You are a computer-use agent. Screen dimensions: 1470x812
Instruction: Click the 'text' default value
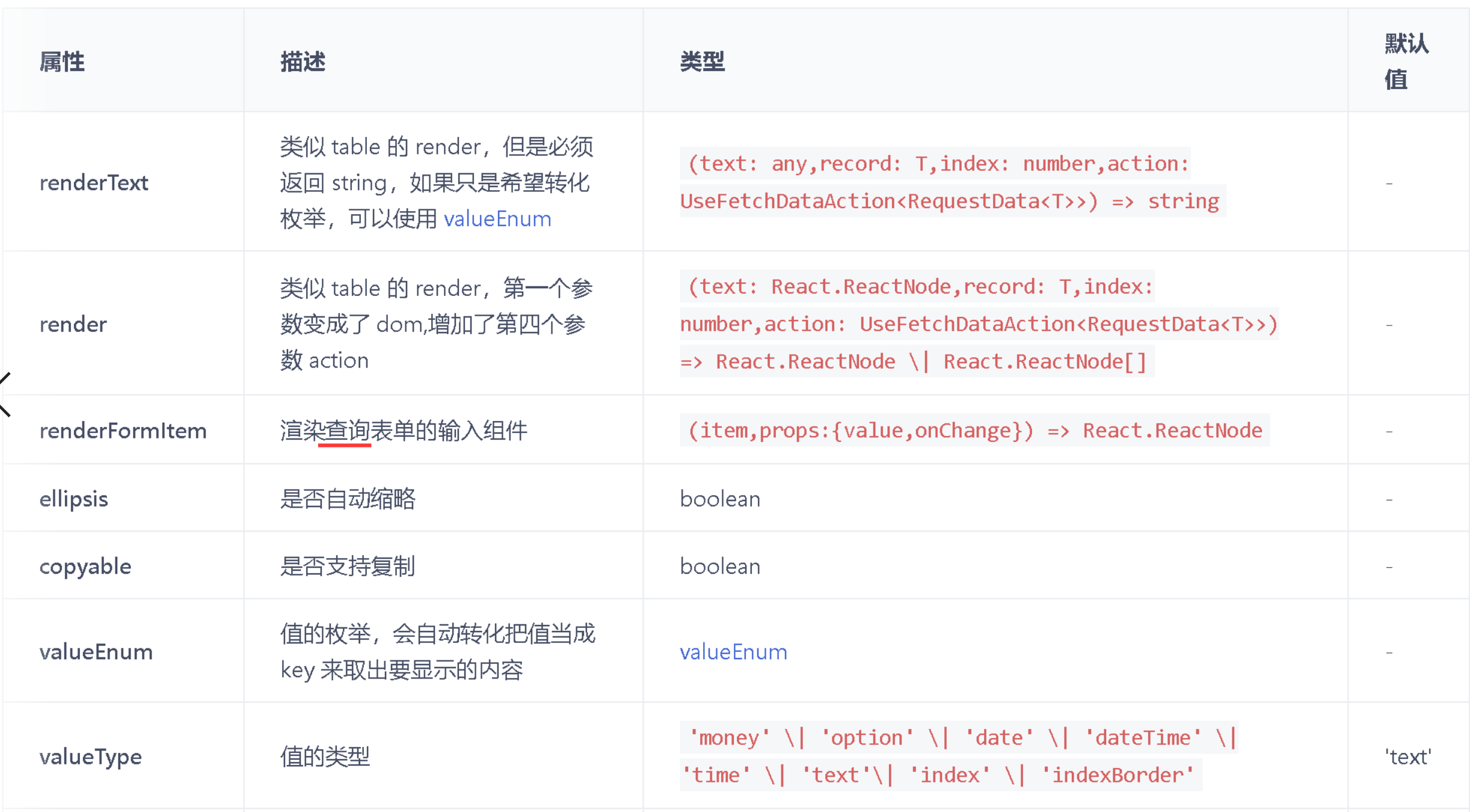pos(1407,757)
